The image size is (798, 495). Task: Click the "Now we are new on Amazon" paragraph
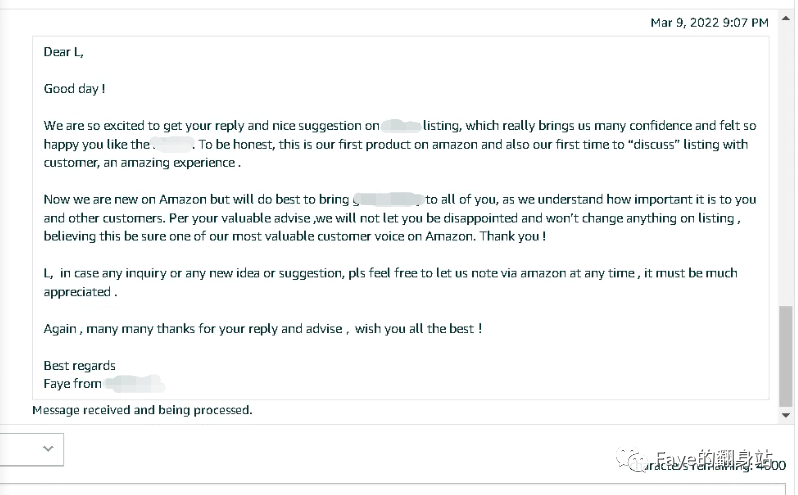tap(400, 217)
